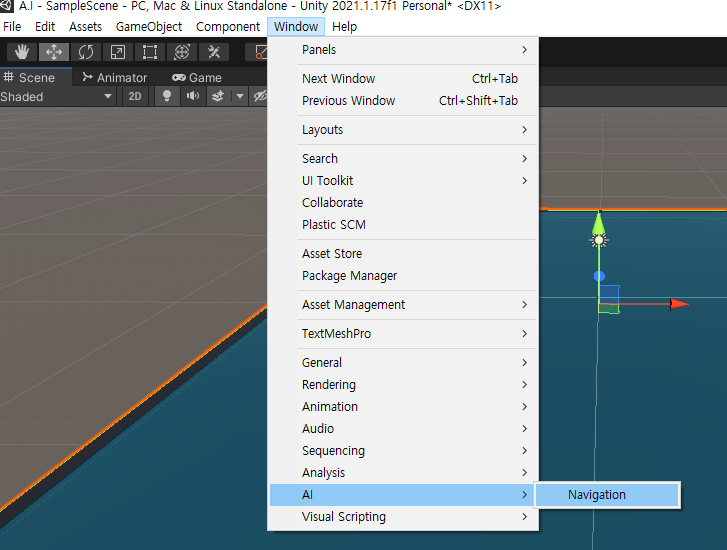Close the open Window menu
The image size is (727, 550).
click(296, 26)
